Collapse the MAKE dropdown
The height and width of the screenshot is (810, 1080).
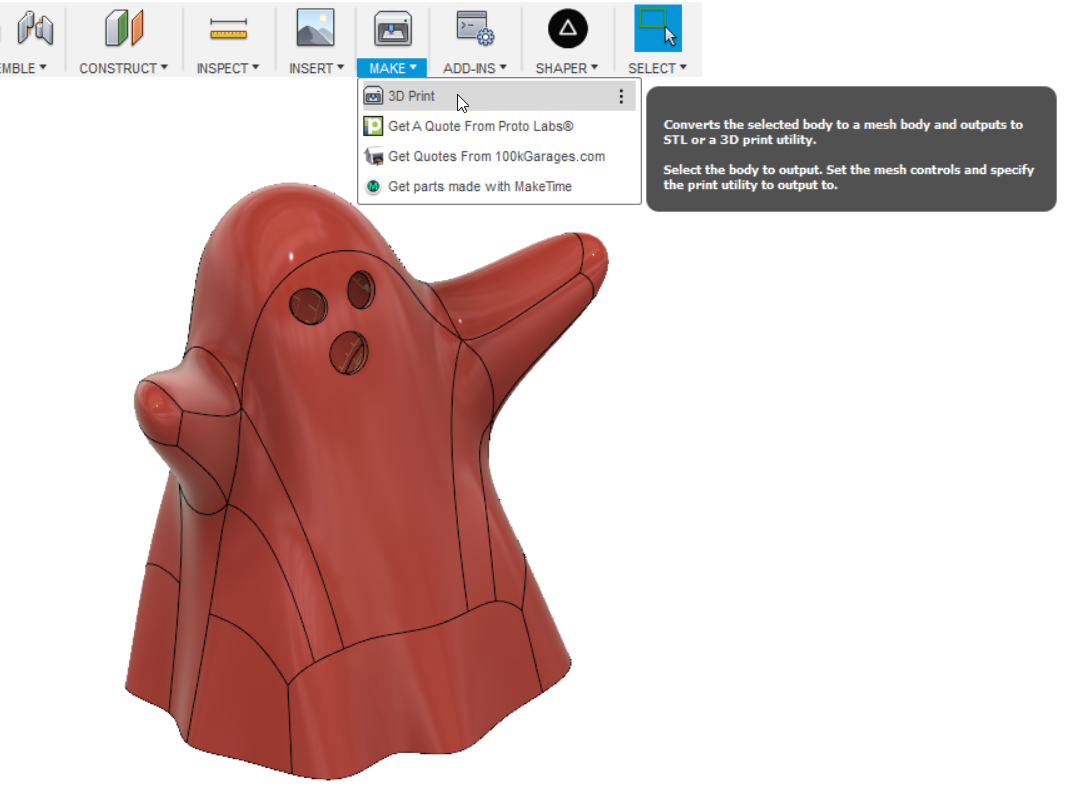[x=393, y=68]
